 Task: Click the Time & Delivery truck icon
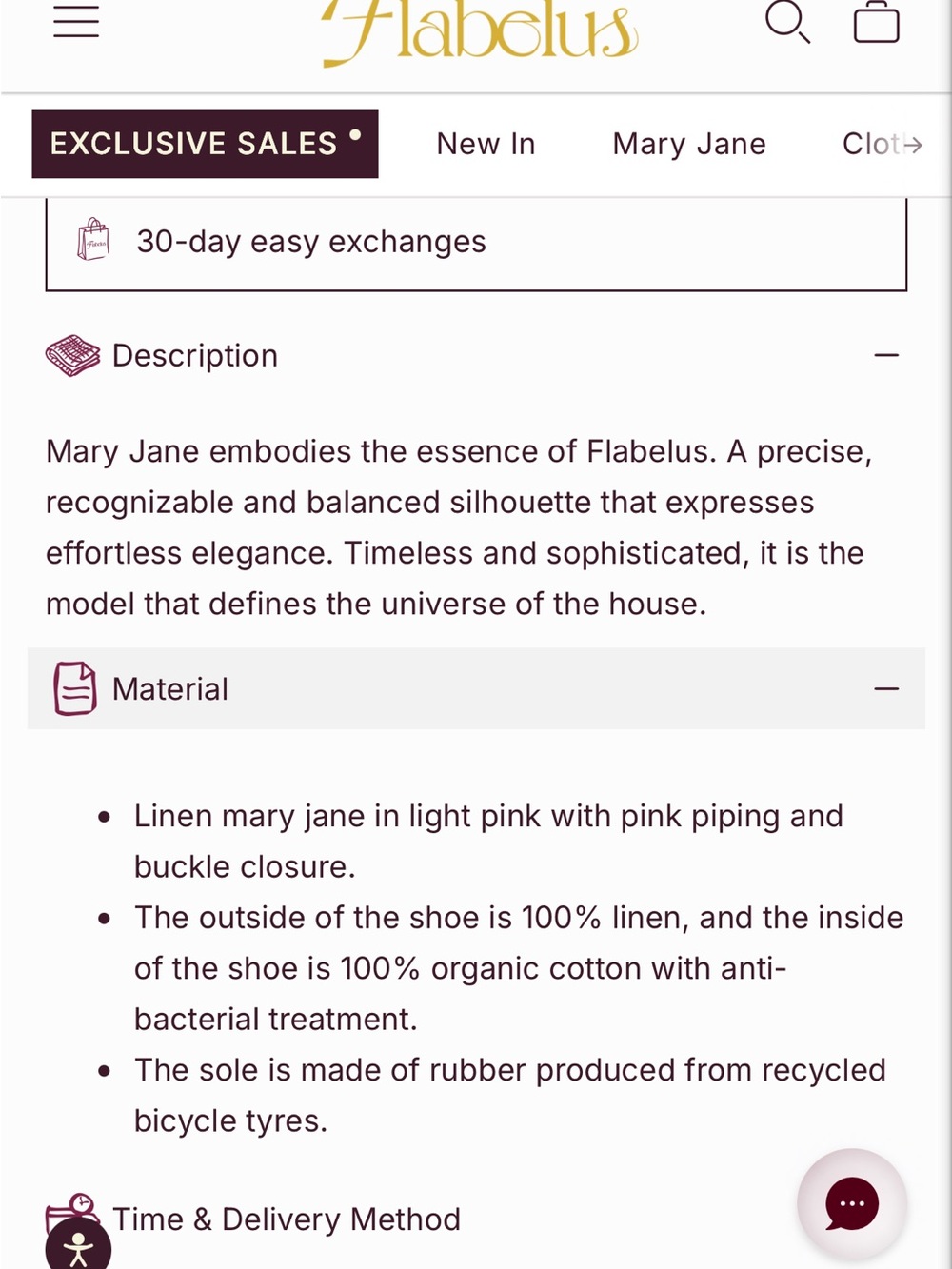tap(71, 1209)
